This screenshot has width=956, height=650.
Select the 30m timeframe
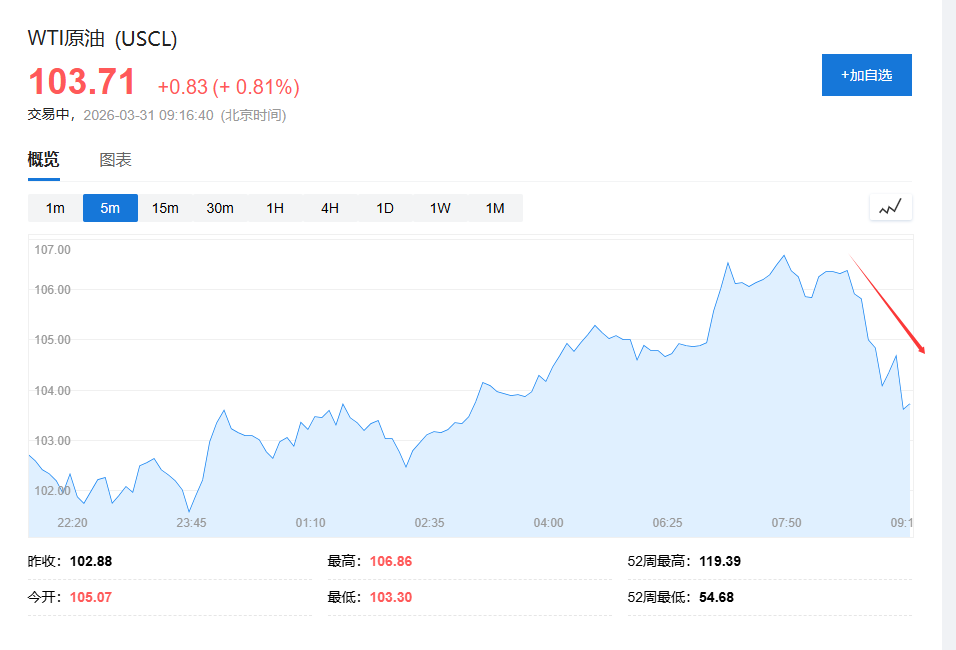[219, 208]
